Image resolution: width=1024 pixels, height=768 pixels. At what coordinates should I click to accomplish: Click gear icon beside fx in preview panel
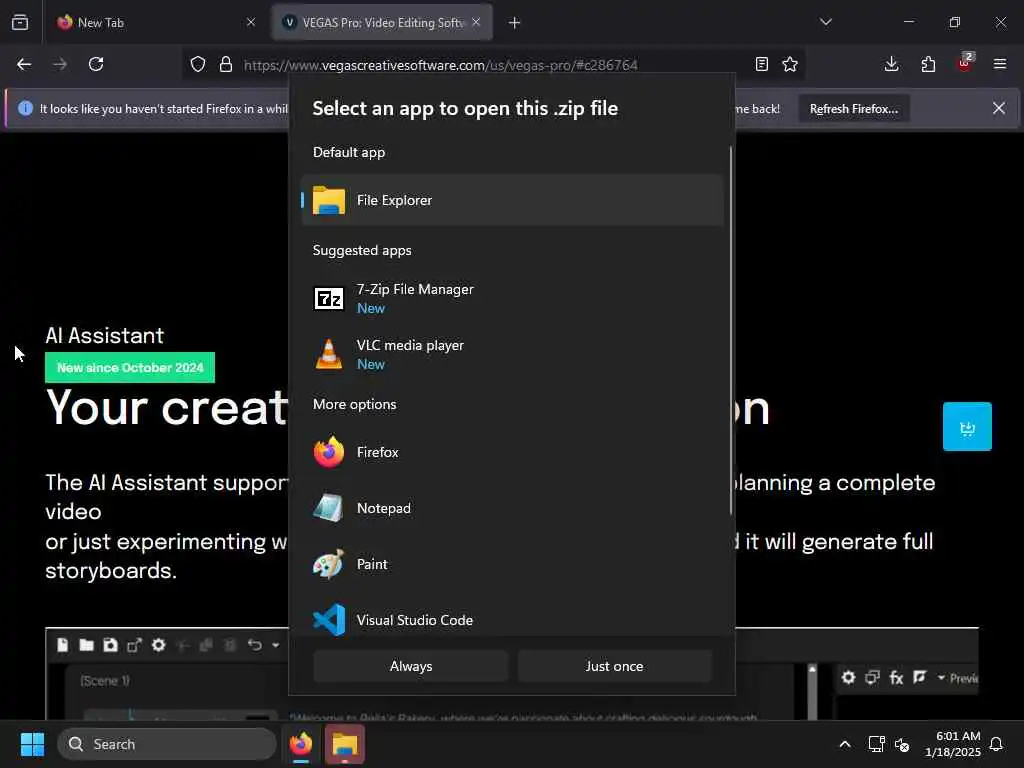click(x=848, y=678)
